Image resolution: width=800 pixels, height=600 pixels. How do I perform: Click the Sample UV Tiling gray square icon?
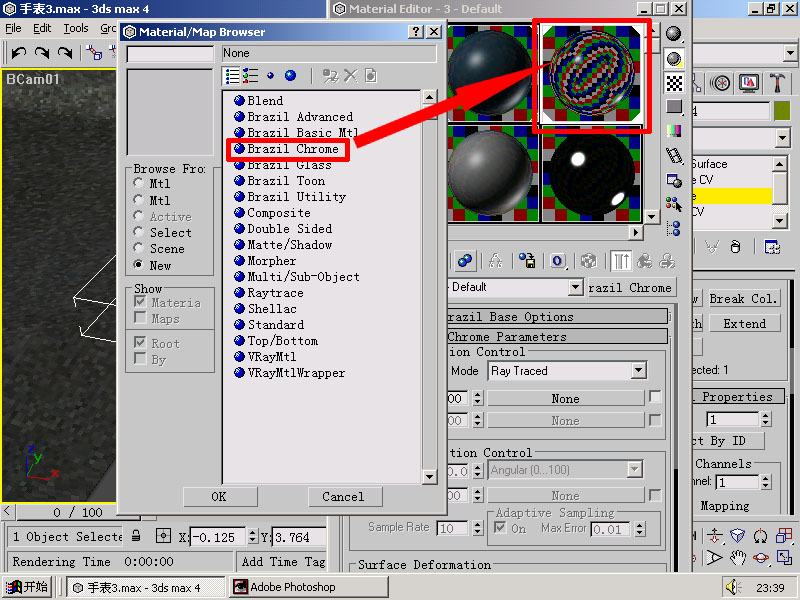click(674, 107)
